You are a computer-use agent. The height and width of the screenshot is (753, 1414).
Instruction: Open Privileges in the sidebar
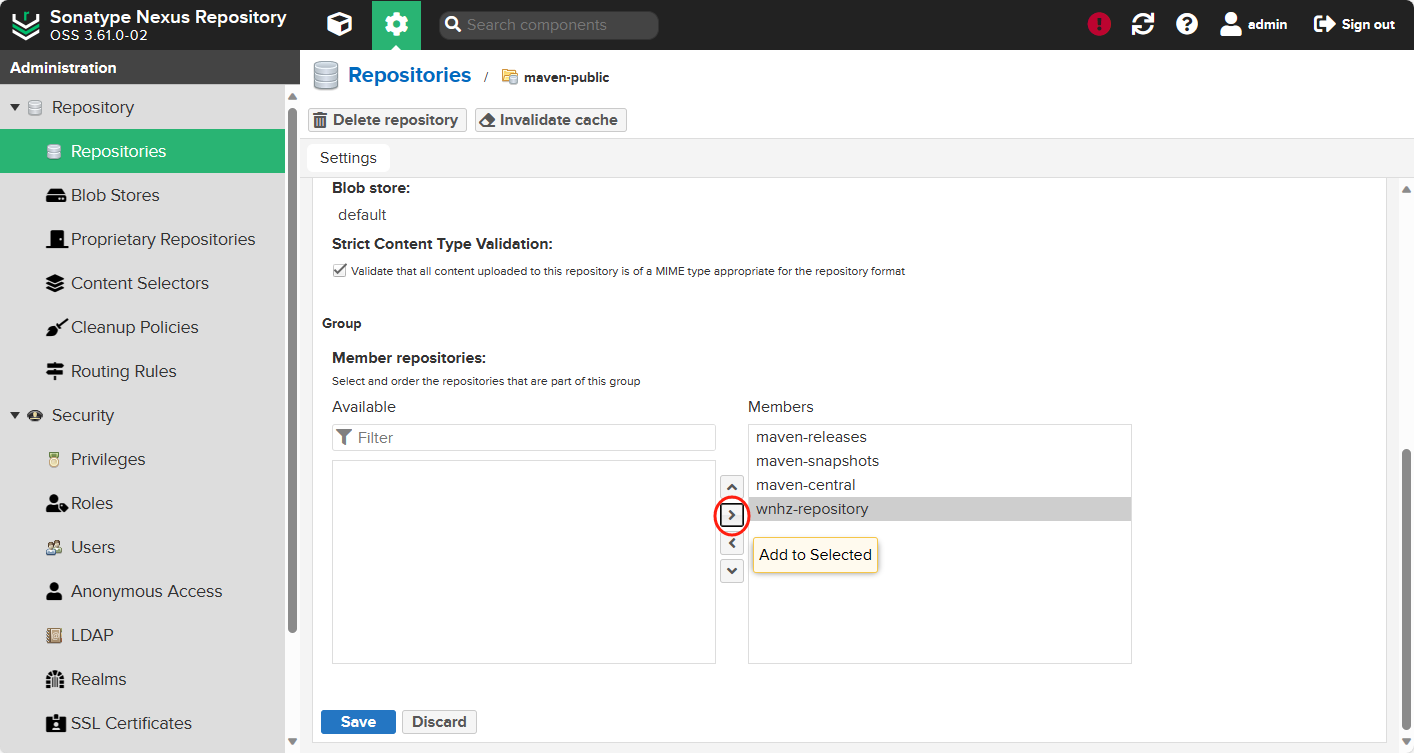click(x=142, y=459)
